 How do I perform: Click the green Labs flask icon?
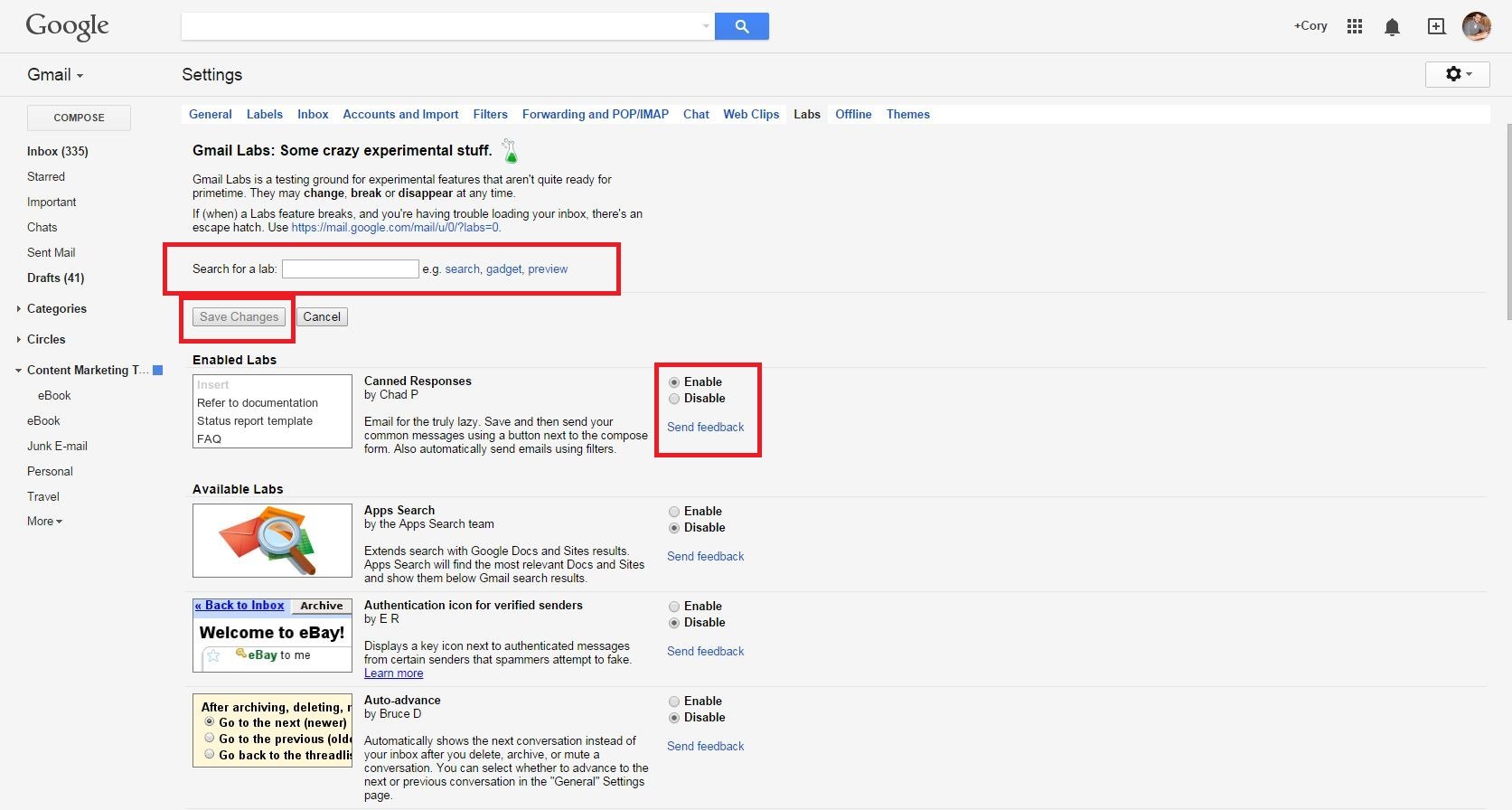point(511,151)
